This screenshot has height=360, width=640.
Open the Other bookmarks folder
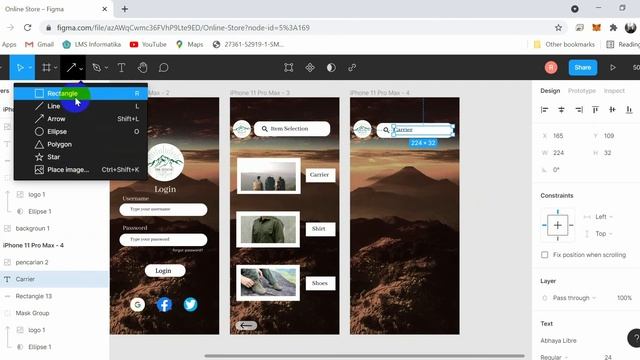564,44
